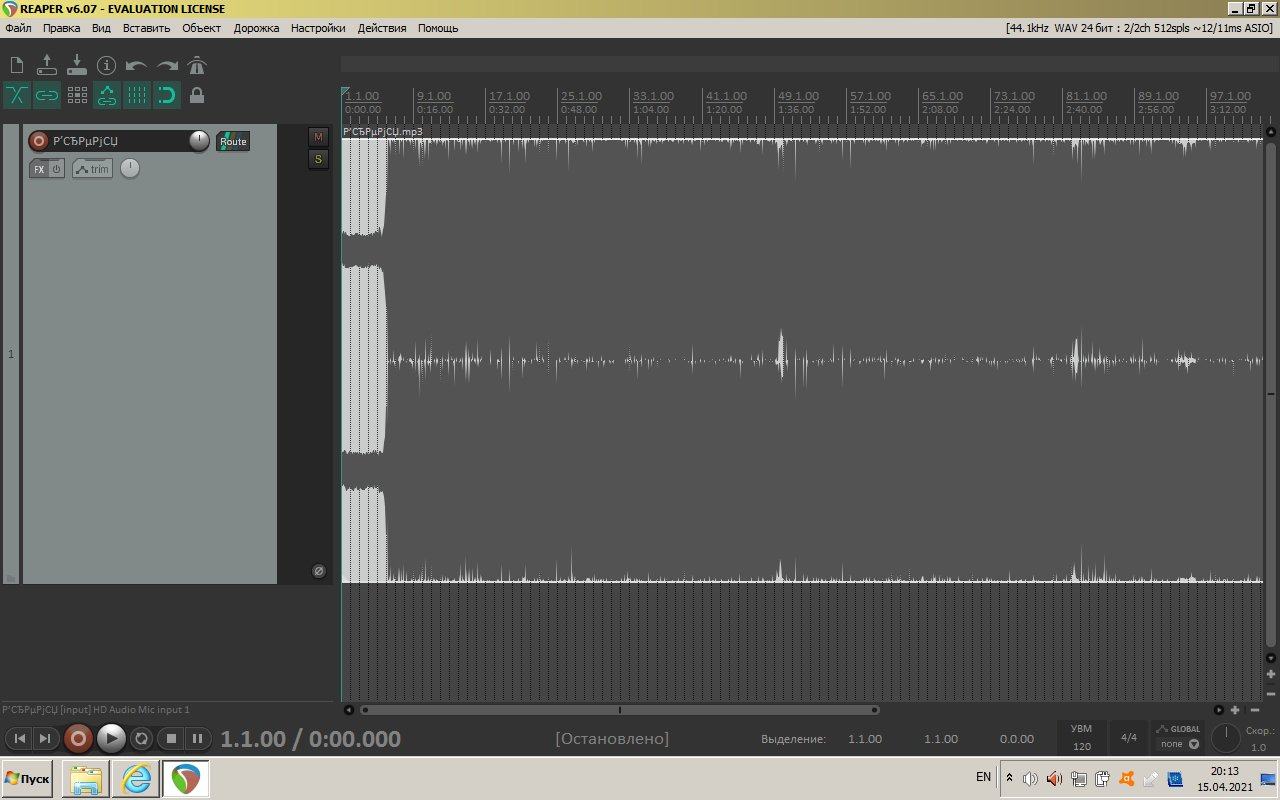Screen dimensions: 1280x800
Task: Open the Файл menu
Action: pyautogui.click(x=18, y=28)
